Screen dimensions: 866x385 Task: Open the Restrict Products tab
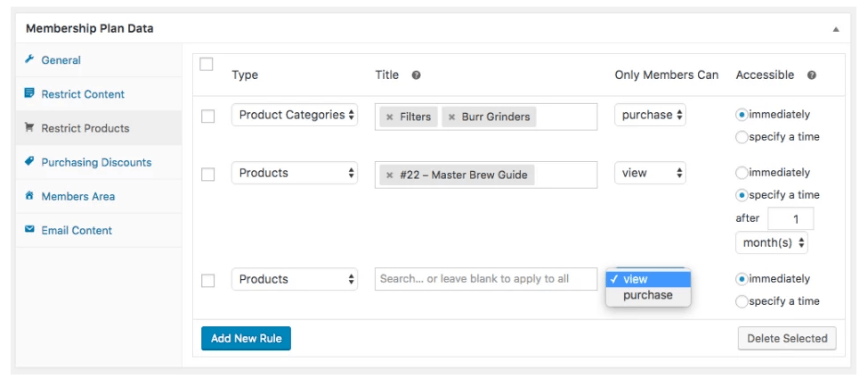pyautogui.click(x=99, y=128)
